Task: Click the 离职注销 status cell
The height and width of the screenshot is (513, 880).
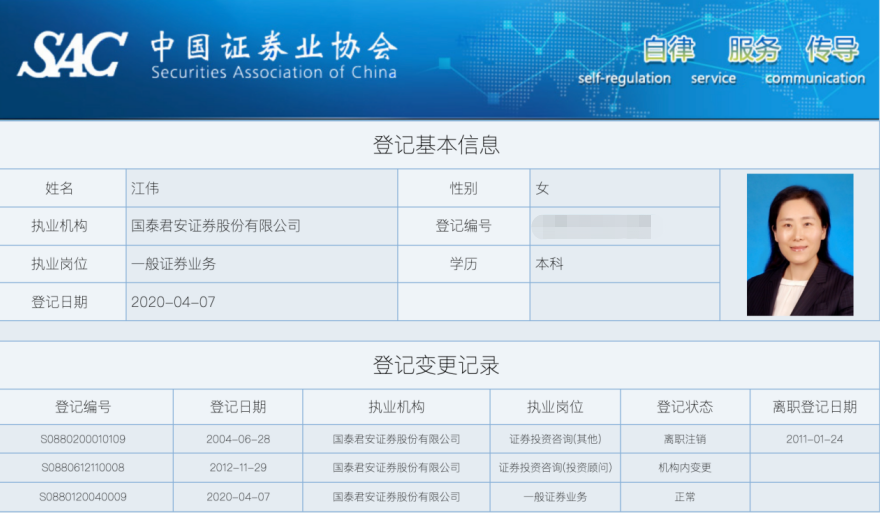Action: pos(685,439)
